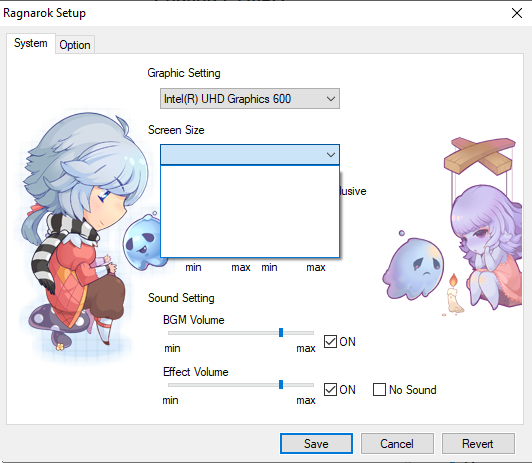This screenshot has height=463, width=532.
Task: Click the Effect Volume label
Action: (x=195, y=372)
